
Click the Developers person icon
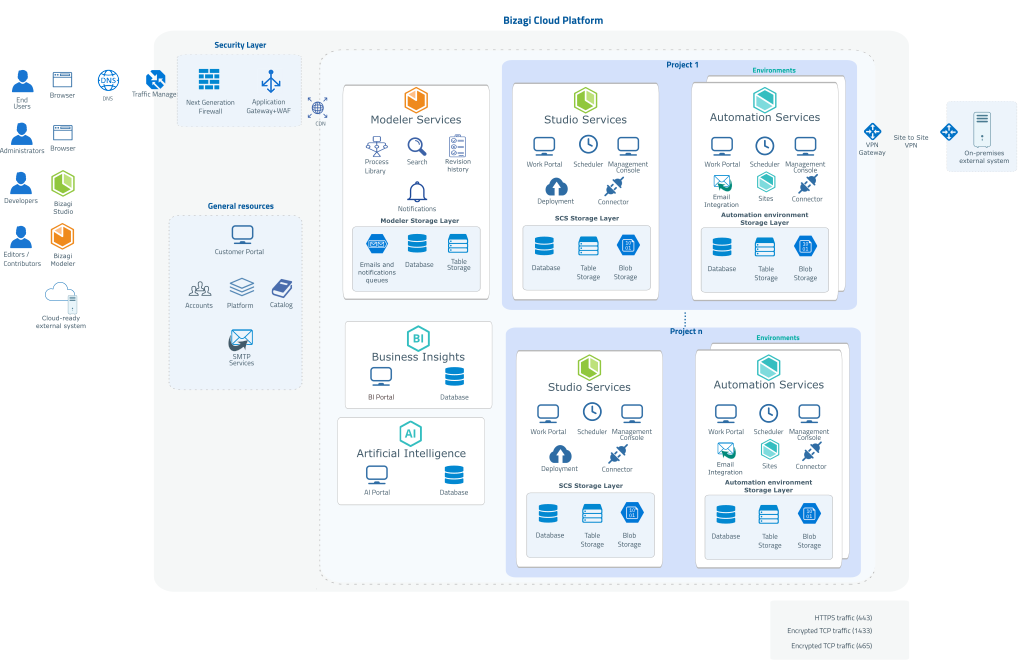coord(22,184)
